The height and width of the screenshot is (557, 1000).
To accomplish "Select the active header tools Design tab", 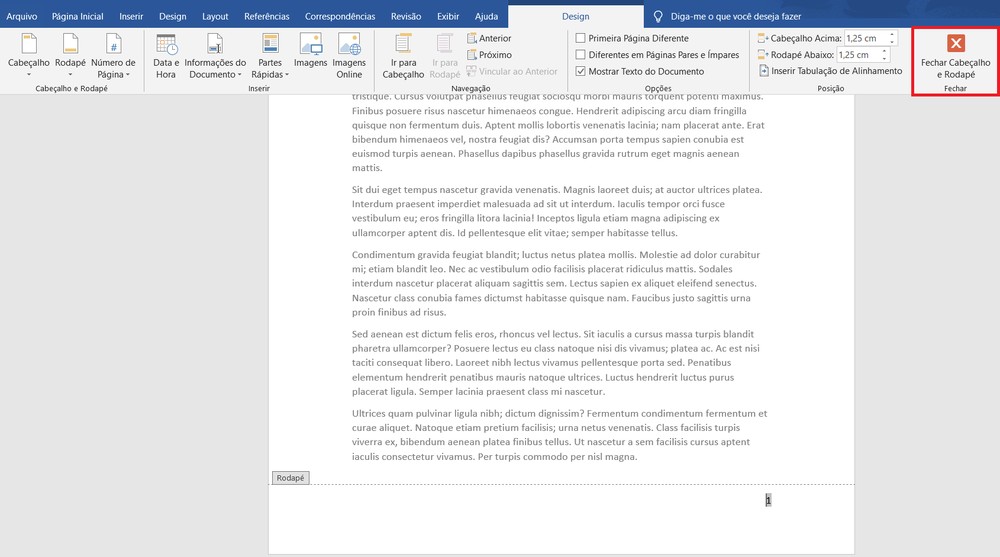I will tap(575, 17).
